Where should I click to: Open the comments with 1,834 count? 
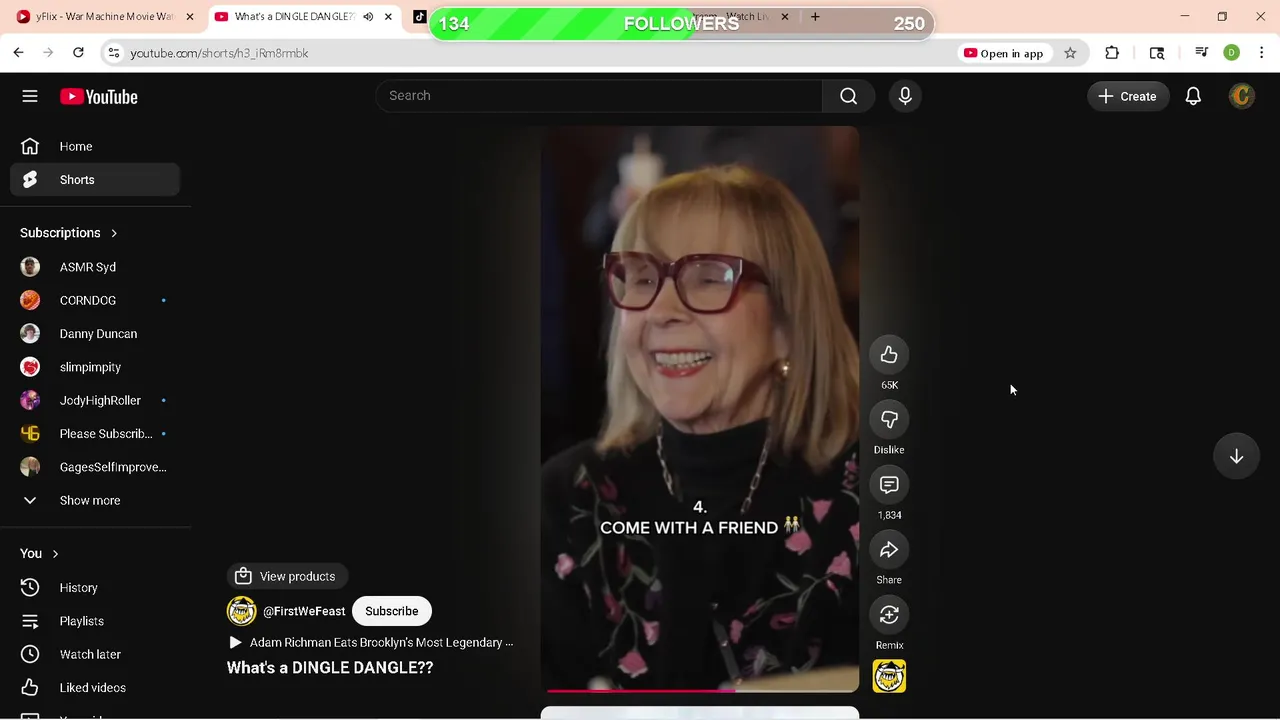[889, 485]
